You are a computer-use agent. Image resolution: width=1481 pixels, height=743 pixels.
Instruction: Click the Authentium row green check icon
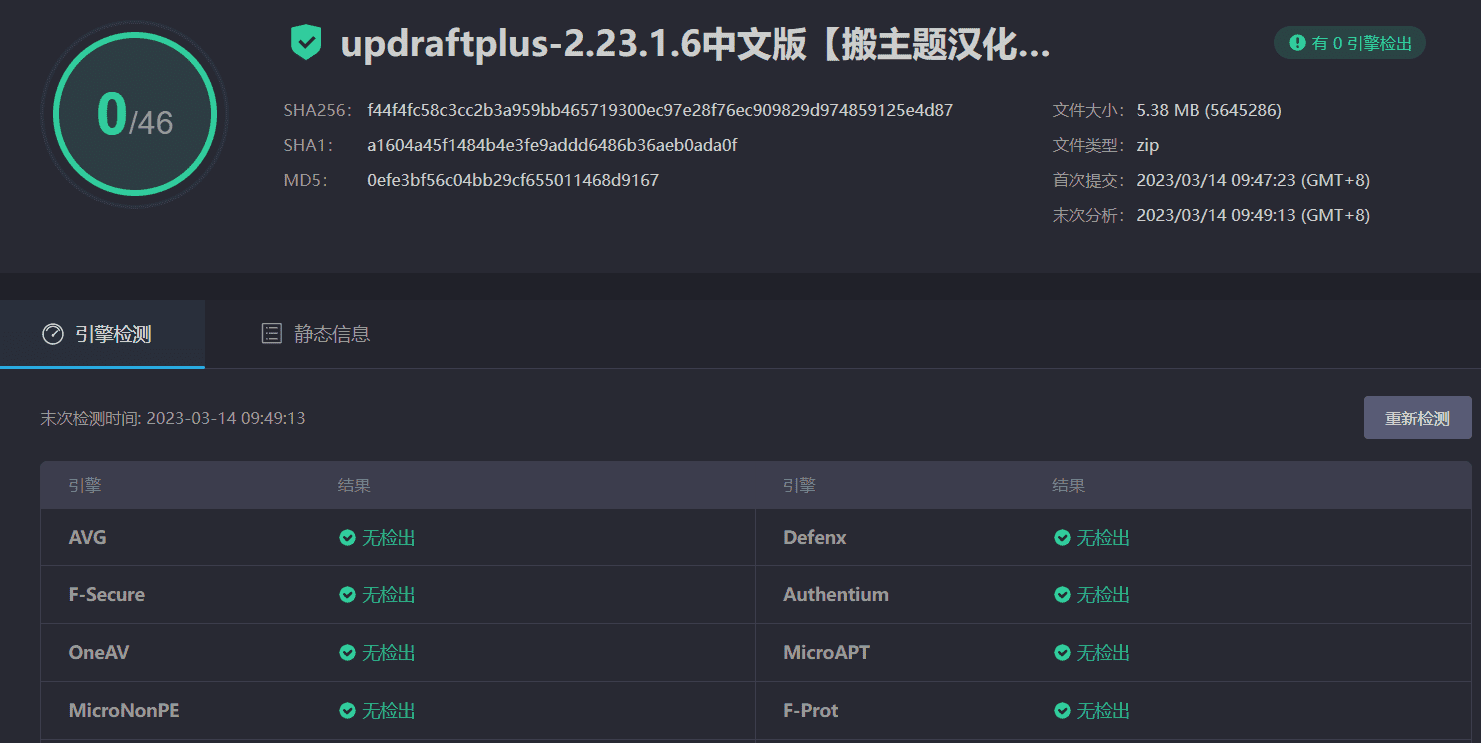(1062, 595)
